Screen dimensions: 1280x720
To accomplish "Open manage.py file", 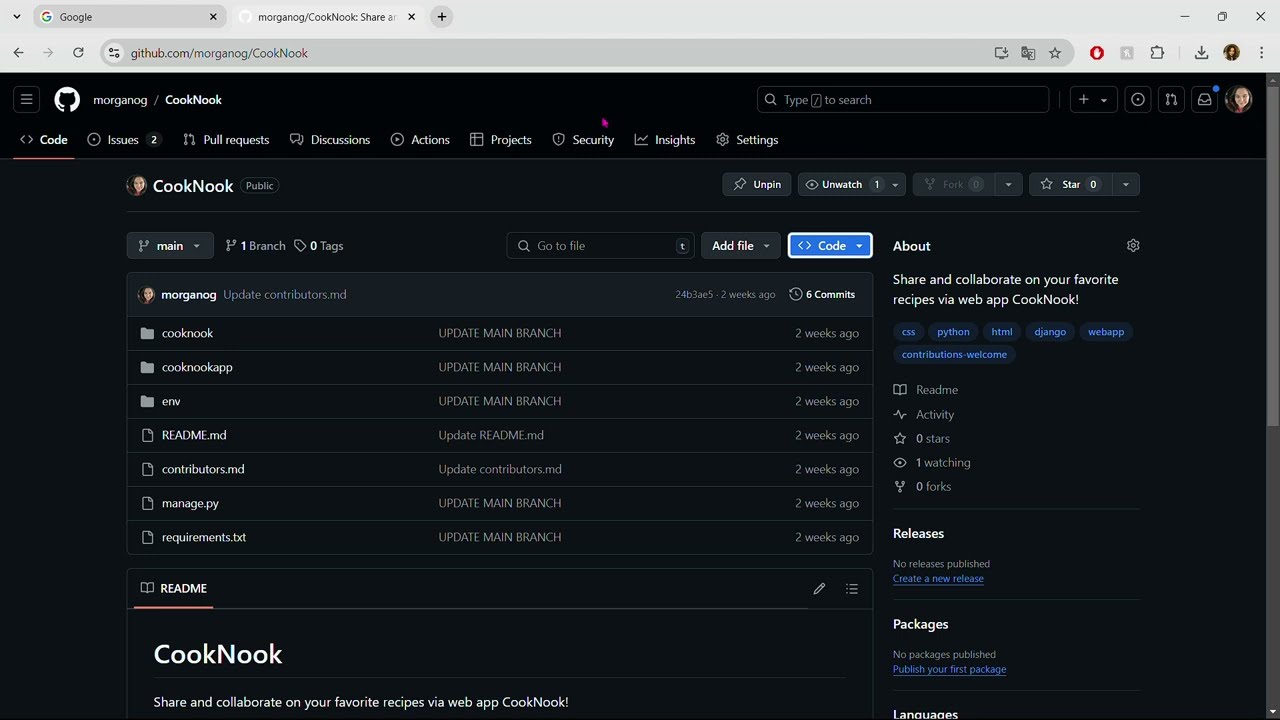I will pos(190,503).
